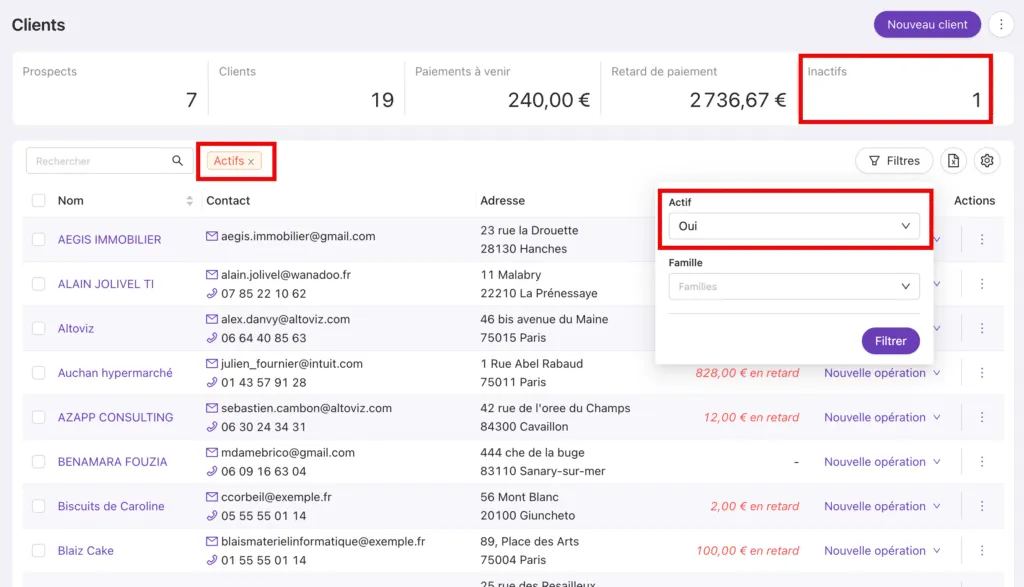The height and width of the screenshot is (587, 1024).
Task: Click the Contact column header
Action: (x=228, y=200)
